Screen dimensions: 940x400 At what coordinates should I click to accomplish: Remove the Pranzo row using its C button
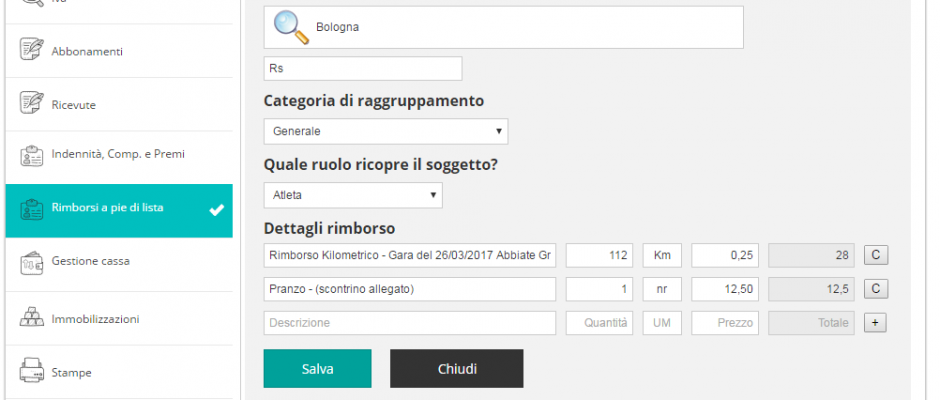(x=876, y=289)
